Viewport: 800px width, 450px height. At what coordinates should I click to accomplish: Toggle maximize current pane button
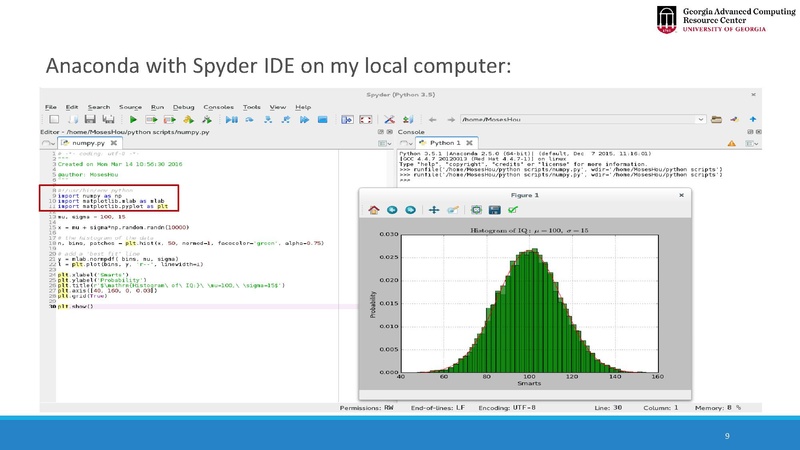348,120
